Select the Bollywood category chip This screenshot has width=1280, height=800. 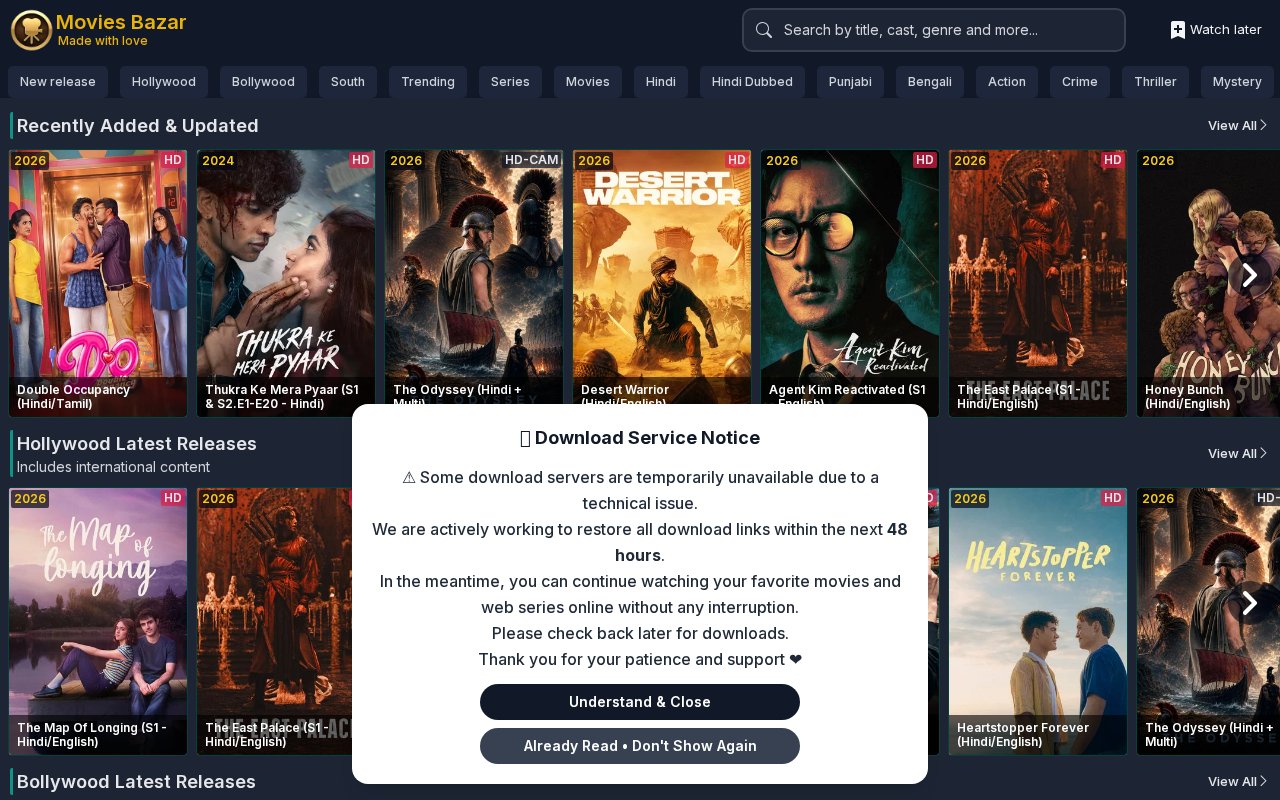tap(263, 82)
